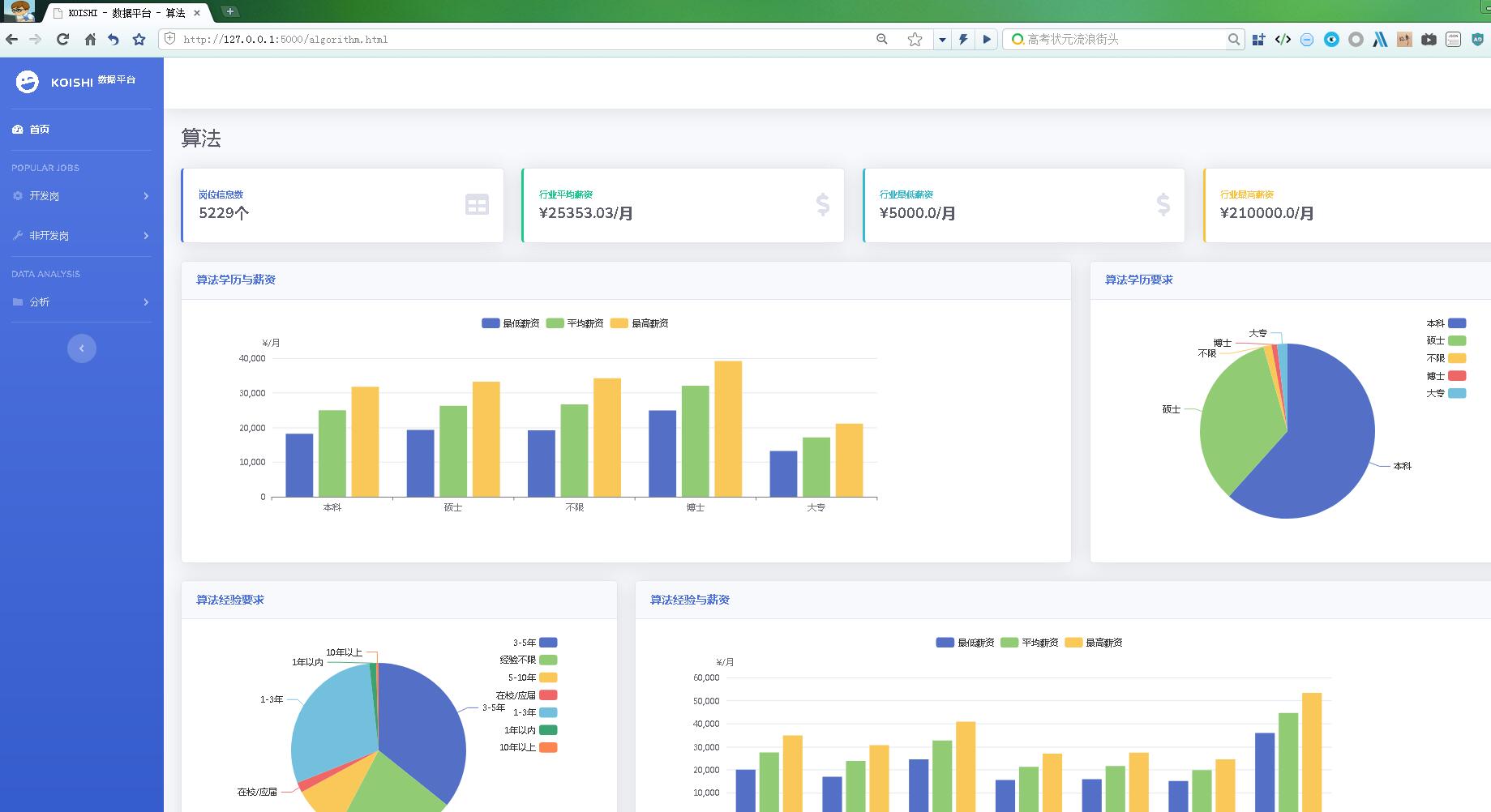The height and width of the screenshot is (812, 1491).
Task: Expand the 非开发岗 sidebar menu
Action: [81, 236]
